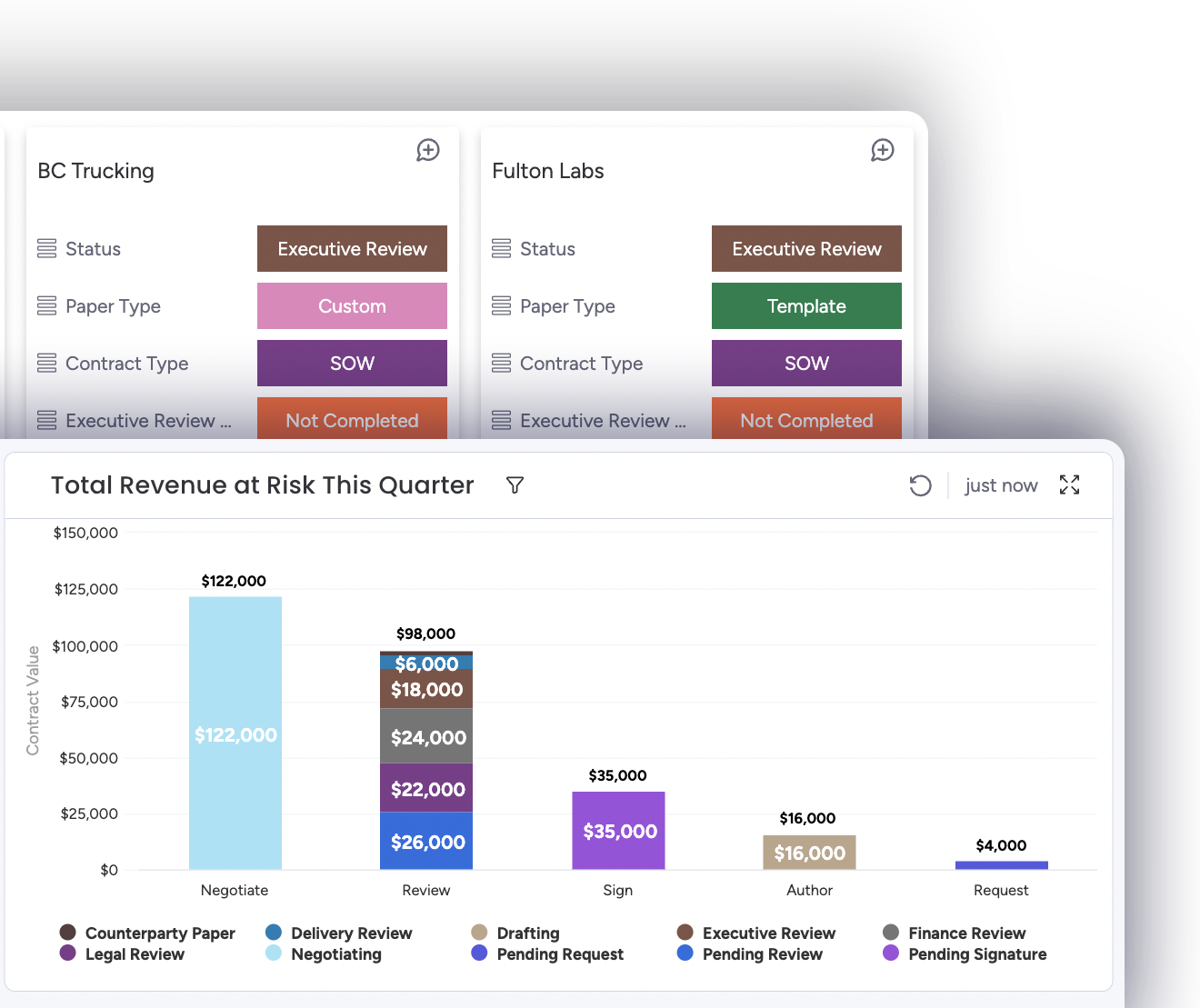
Task: Toggle Pending Review legend series
Action: (750, 954)
